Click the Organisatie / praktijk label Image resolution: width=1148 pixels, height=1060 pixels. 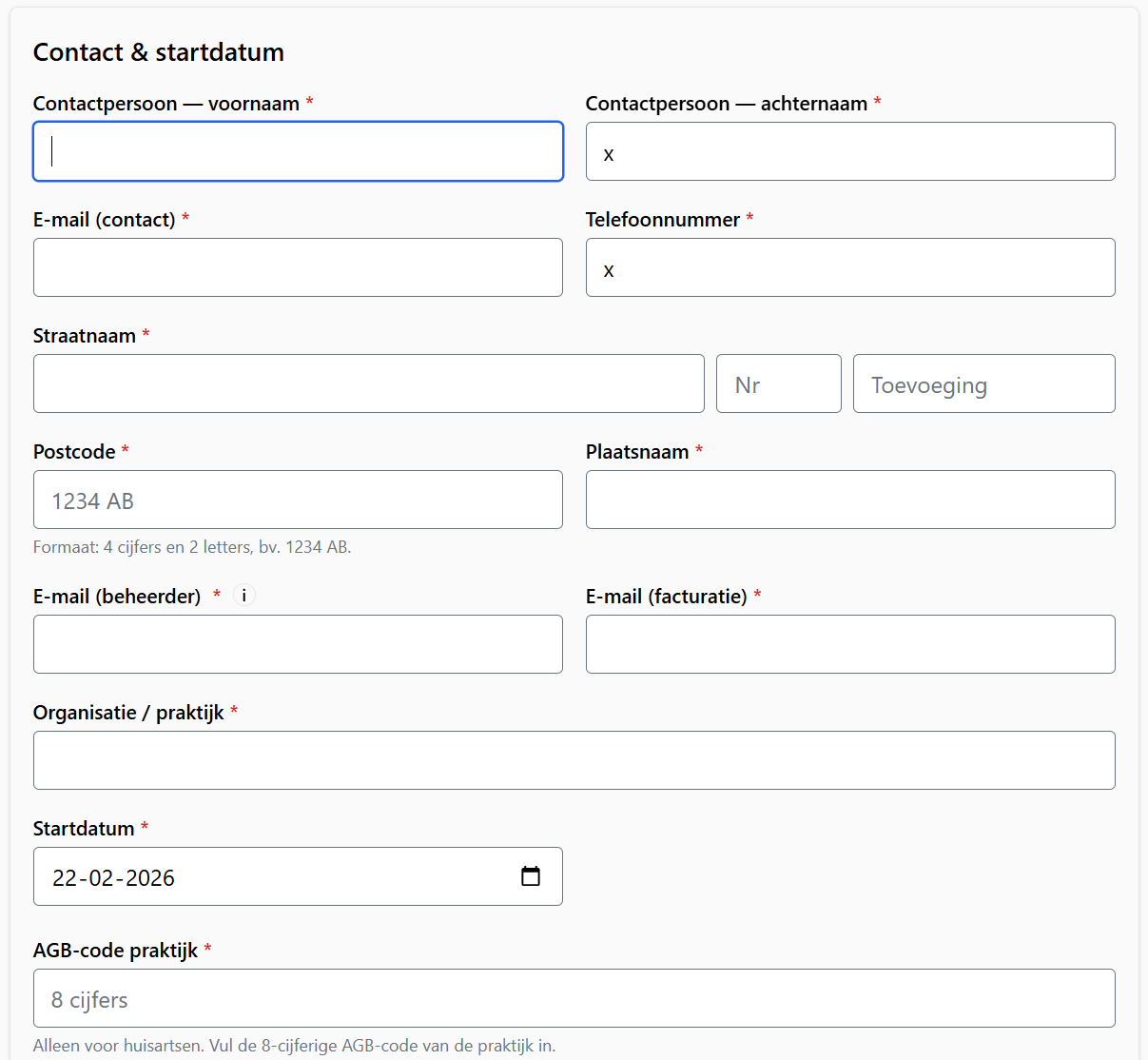point(128,713)
